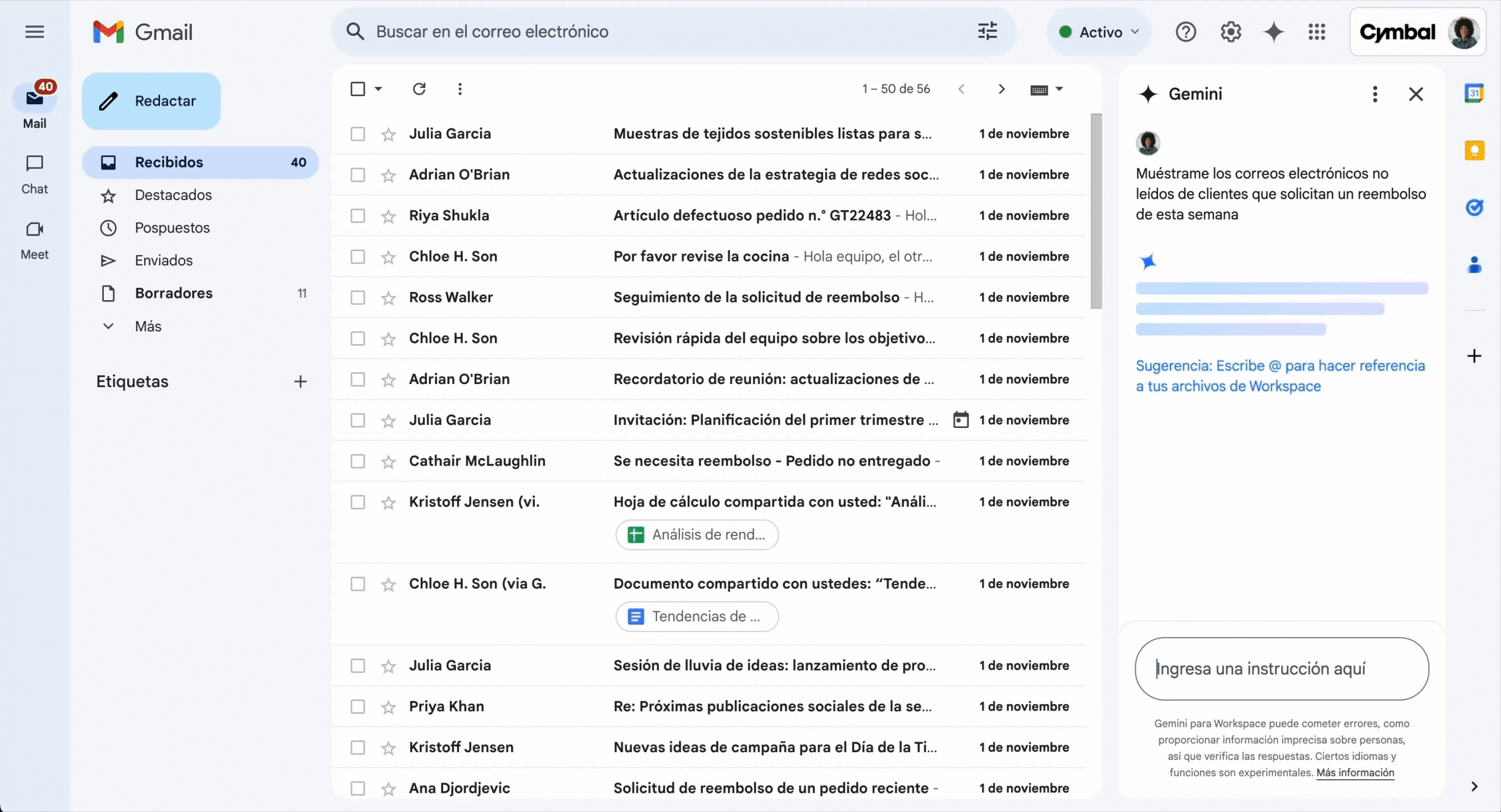
Task: Open the Recibidos folder
Action: [x=201, y=162]
